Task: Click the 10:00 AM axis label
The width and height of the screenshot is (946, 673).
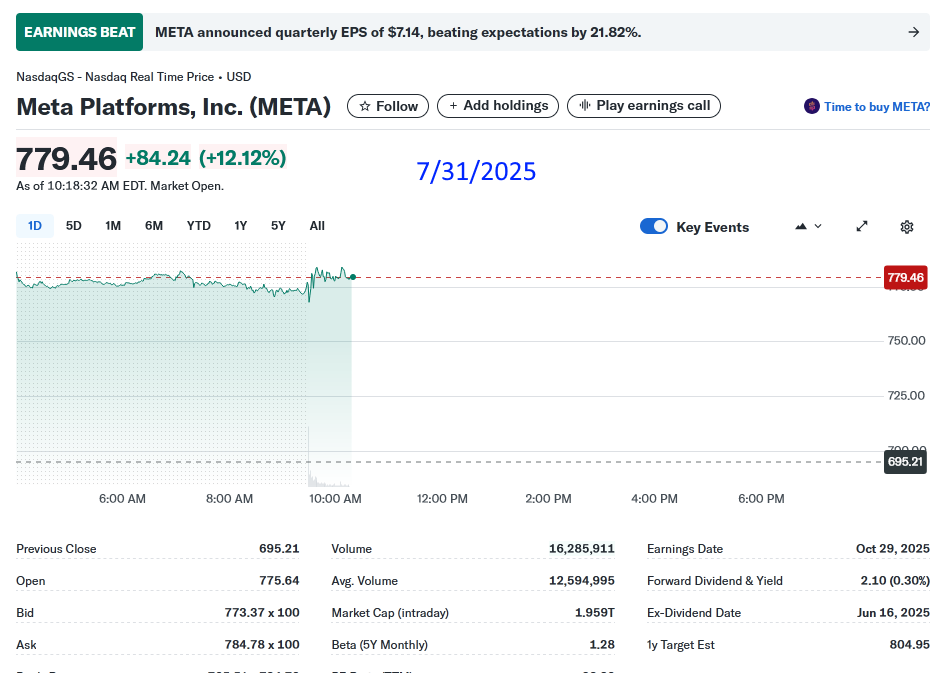Action: point(335,499)
